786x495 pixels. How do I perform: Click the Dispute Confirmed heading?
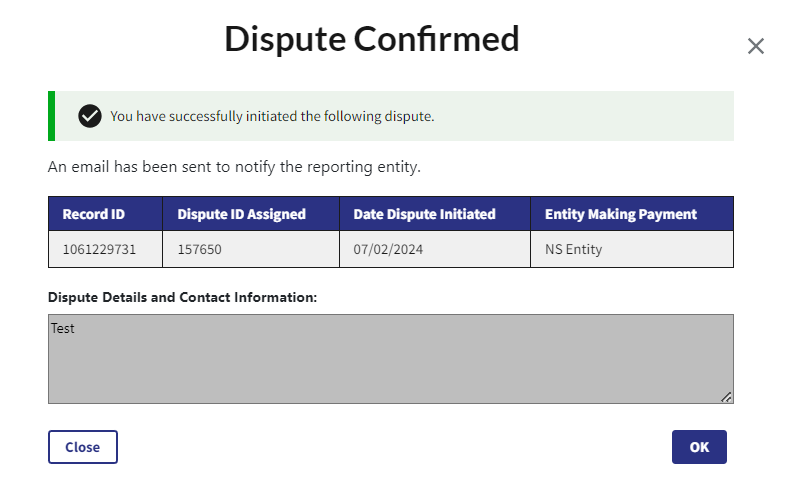[x=372, y=39]
